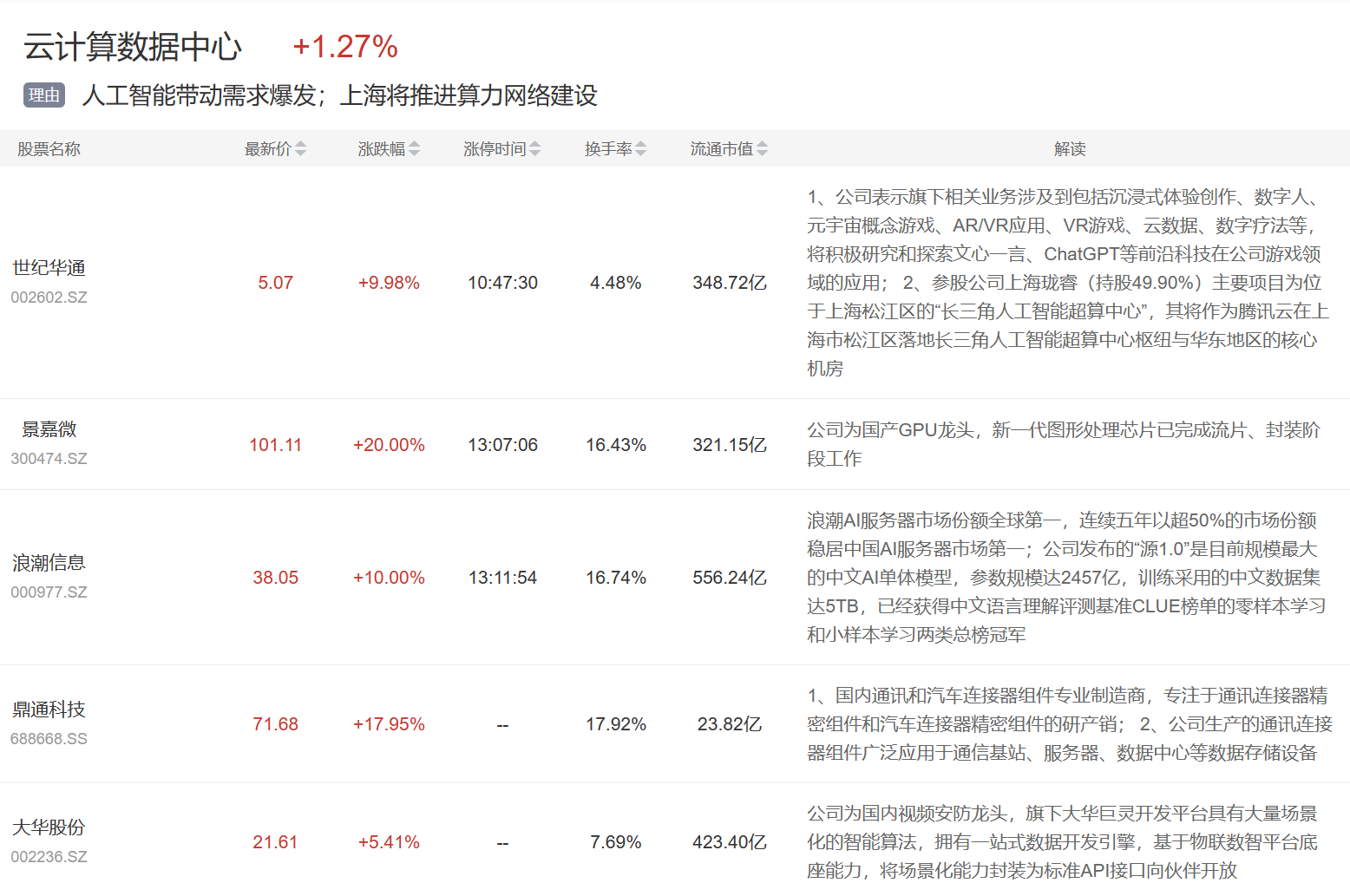The height and width of the screenshot is (896, 1350).
Task: Click limit-up time 10:47:30
Action: (503, 283)
